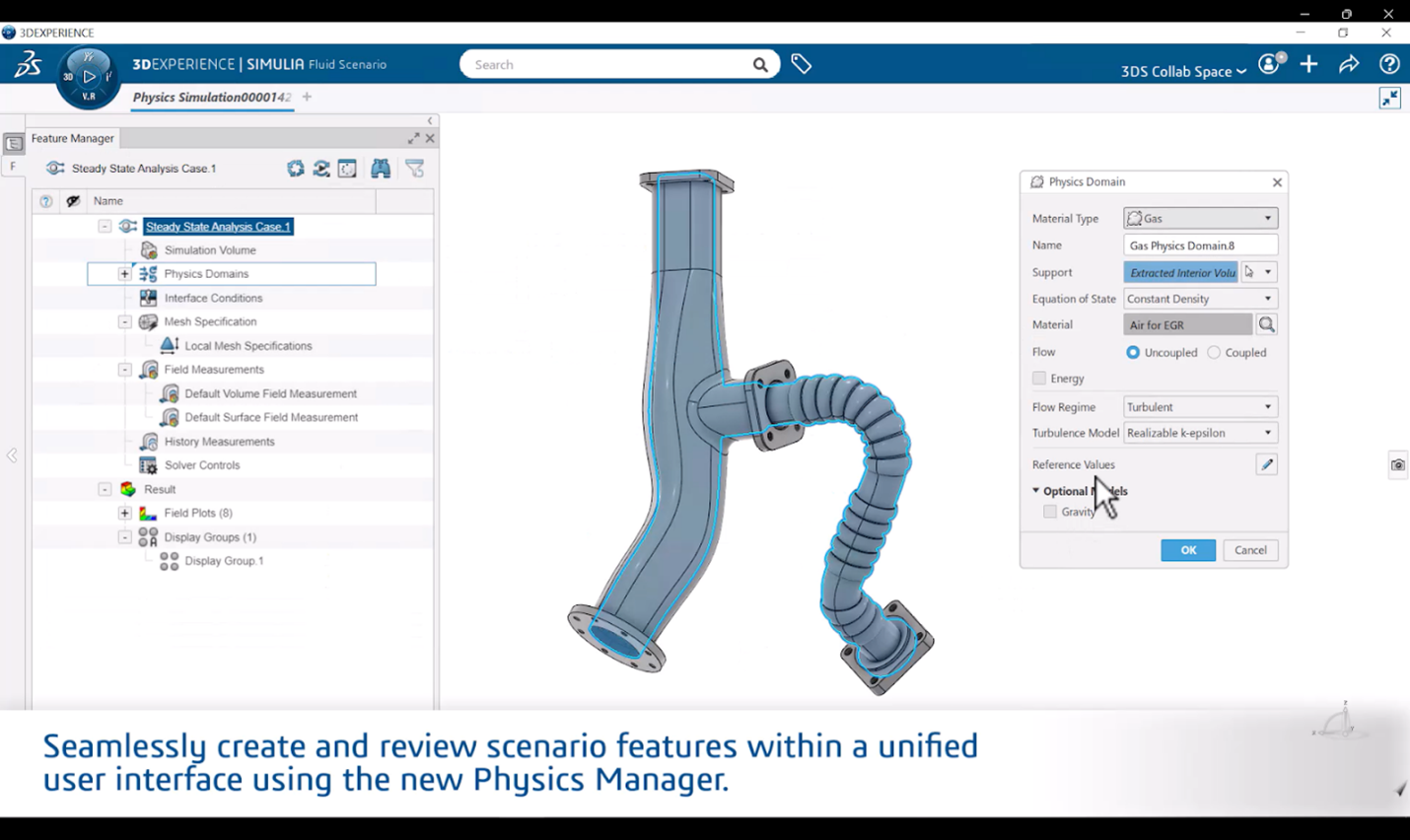Click the Interface Conditions icon in the tree
1410x840 pixels.
pos(148,297)
